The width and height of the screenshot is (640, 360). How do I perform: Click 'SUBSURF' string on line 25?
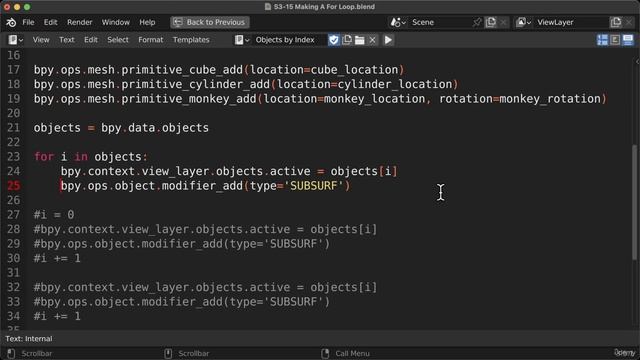click(x=313, y=186)
